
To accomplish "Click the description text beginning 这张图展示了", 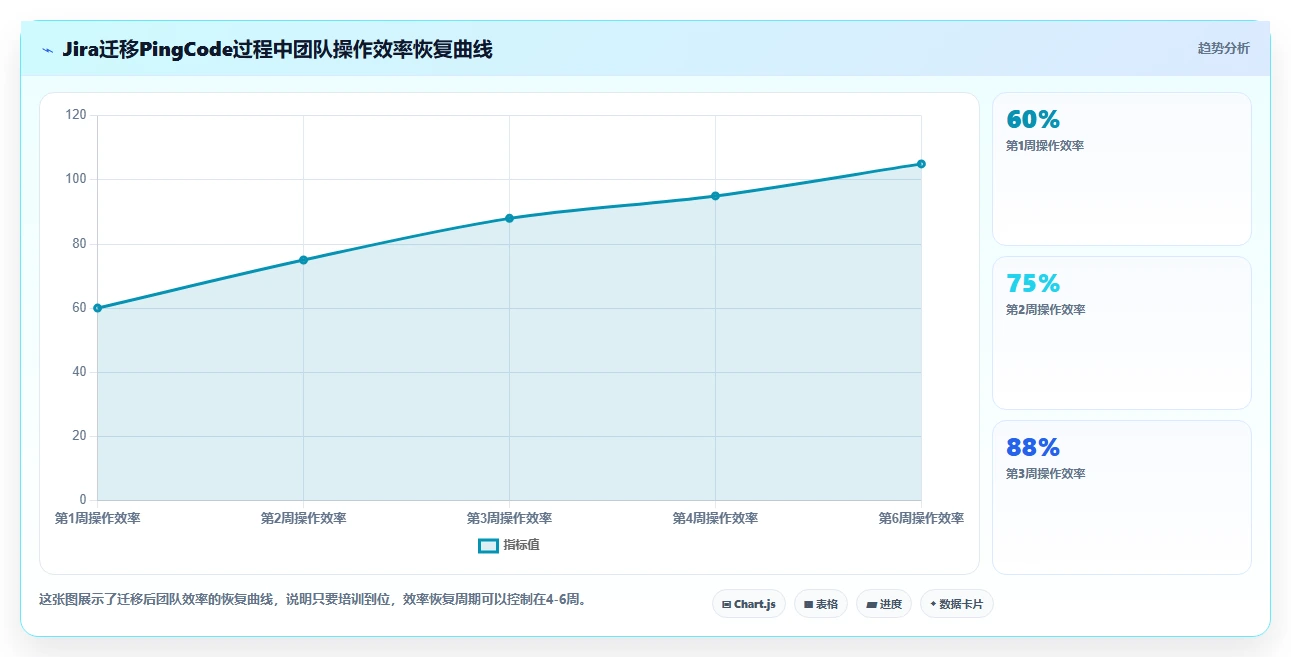I will (x=313, y=600).
